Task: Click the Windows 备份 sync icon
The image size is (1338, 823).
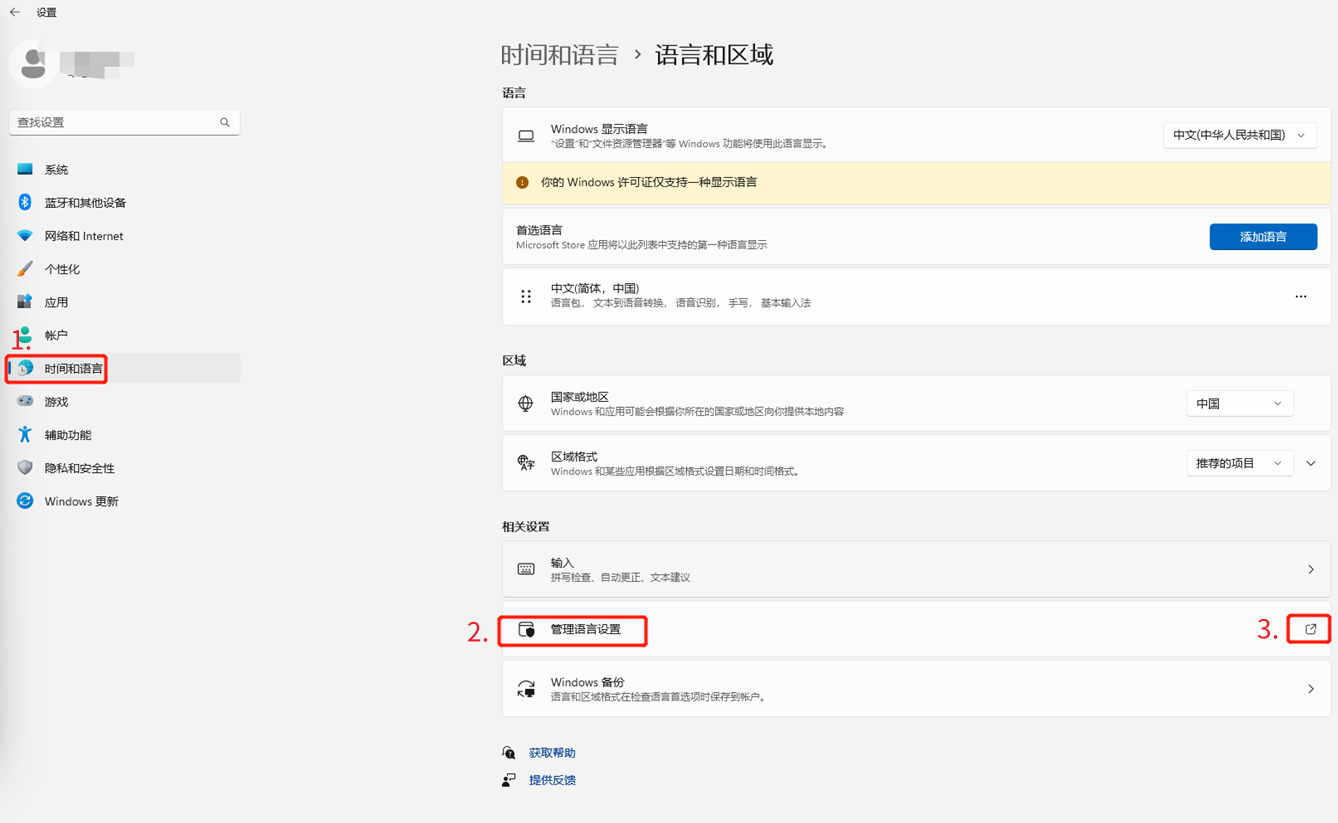Action: 526,689
